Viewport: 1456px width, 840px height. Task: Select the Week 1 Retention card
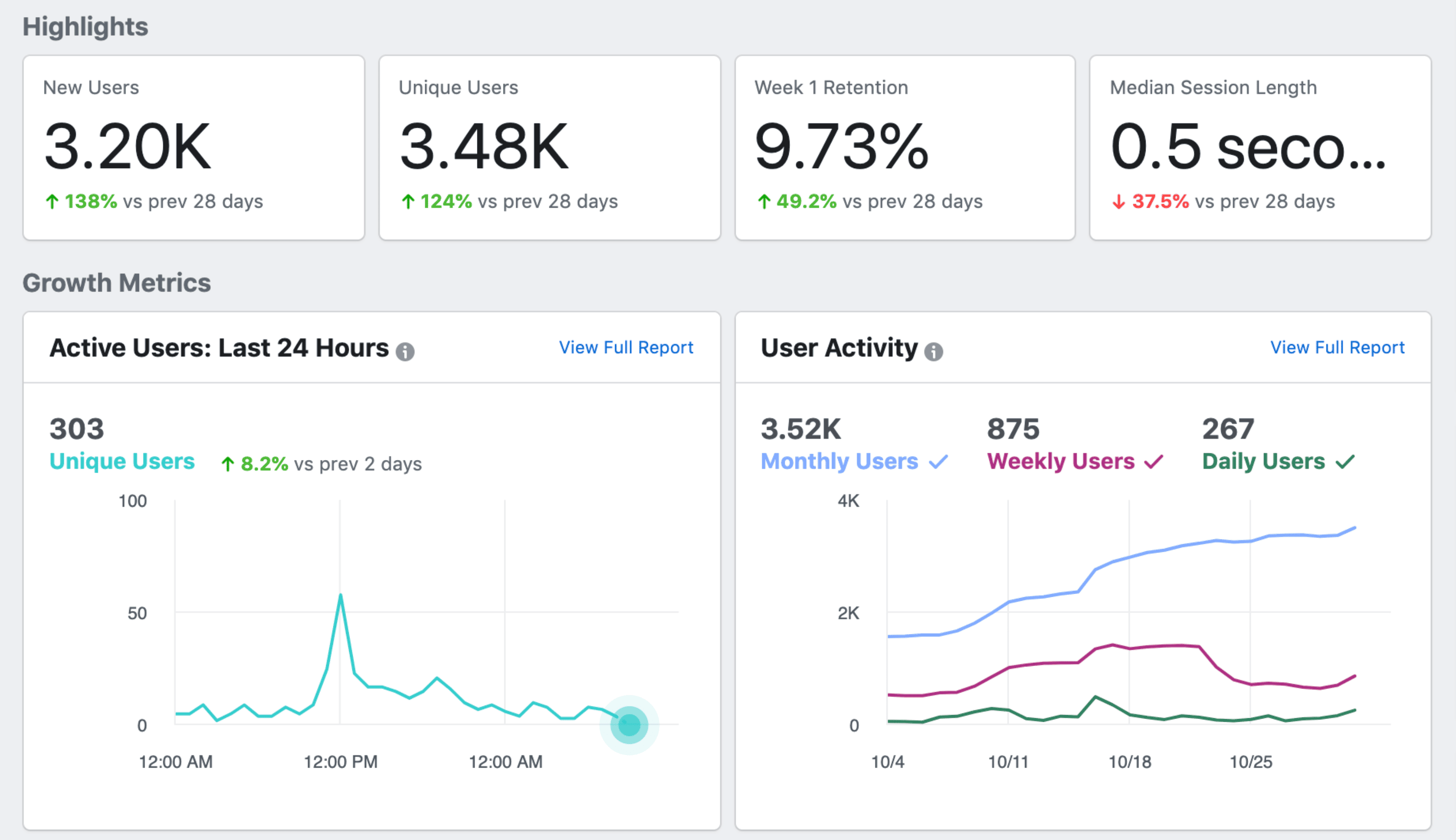coord(905,147)
